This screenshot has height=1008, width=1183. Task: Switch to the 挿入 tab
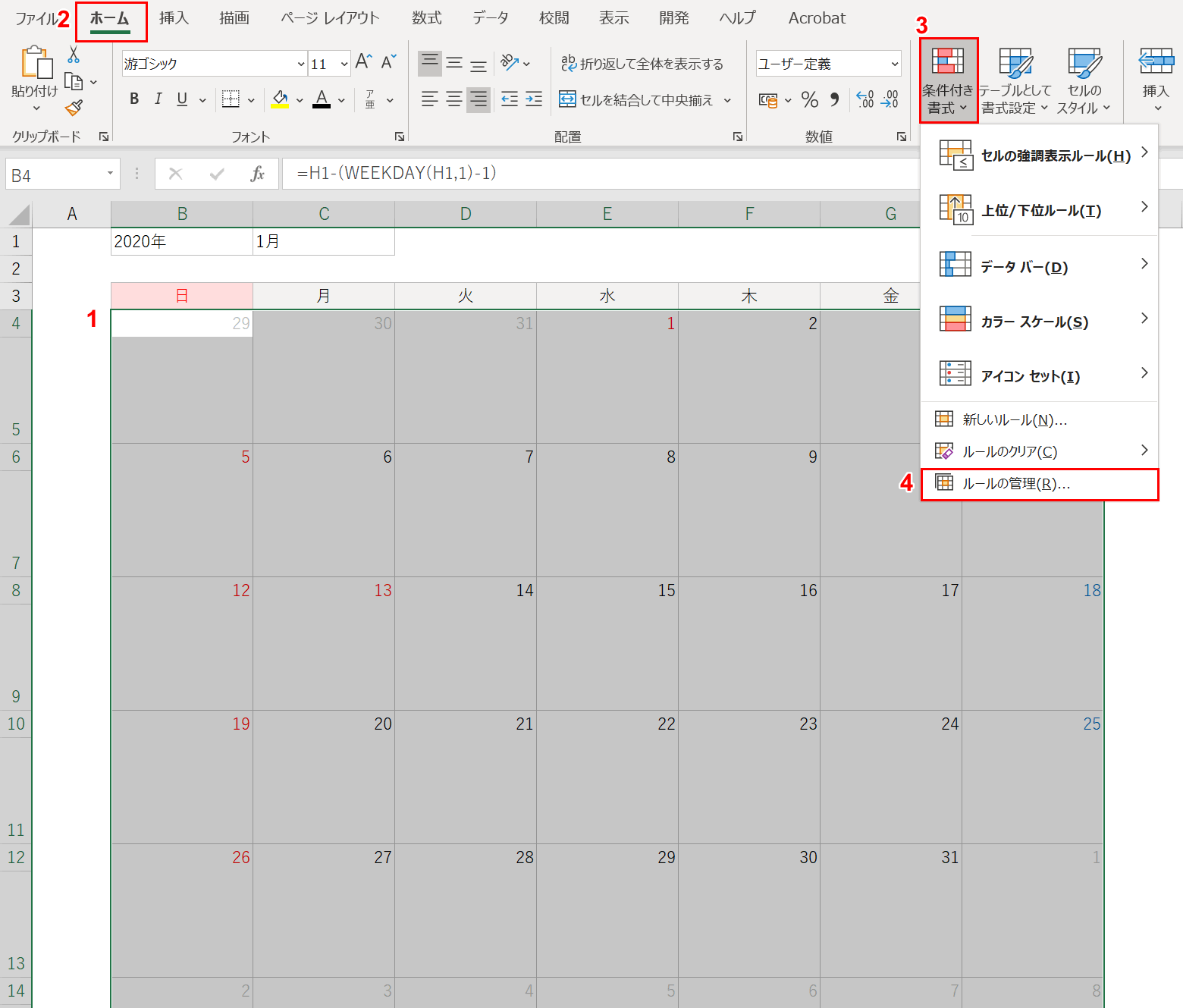coord(174,18)
